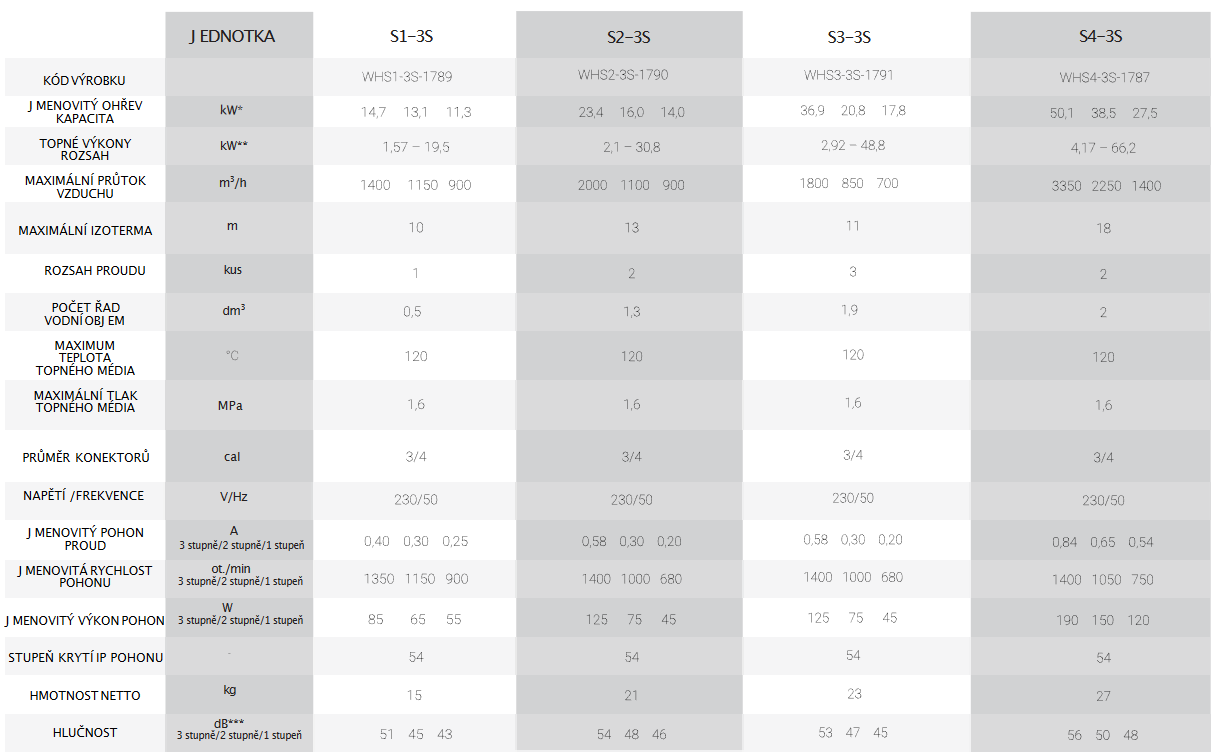This screenshot has width=1211, height=753.
Task: Select product code WHS1-3S-1789
Action: point(414,77)
